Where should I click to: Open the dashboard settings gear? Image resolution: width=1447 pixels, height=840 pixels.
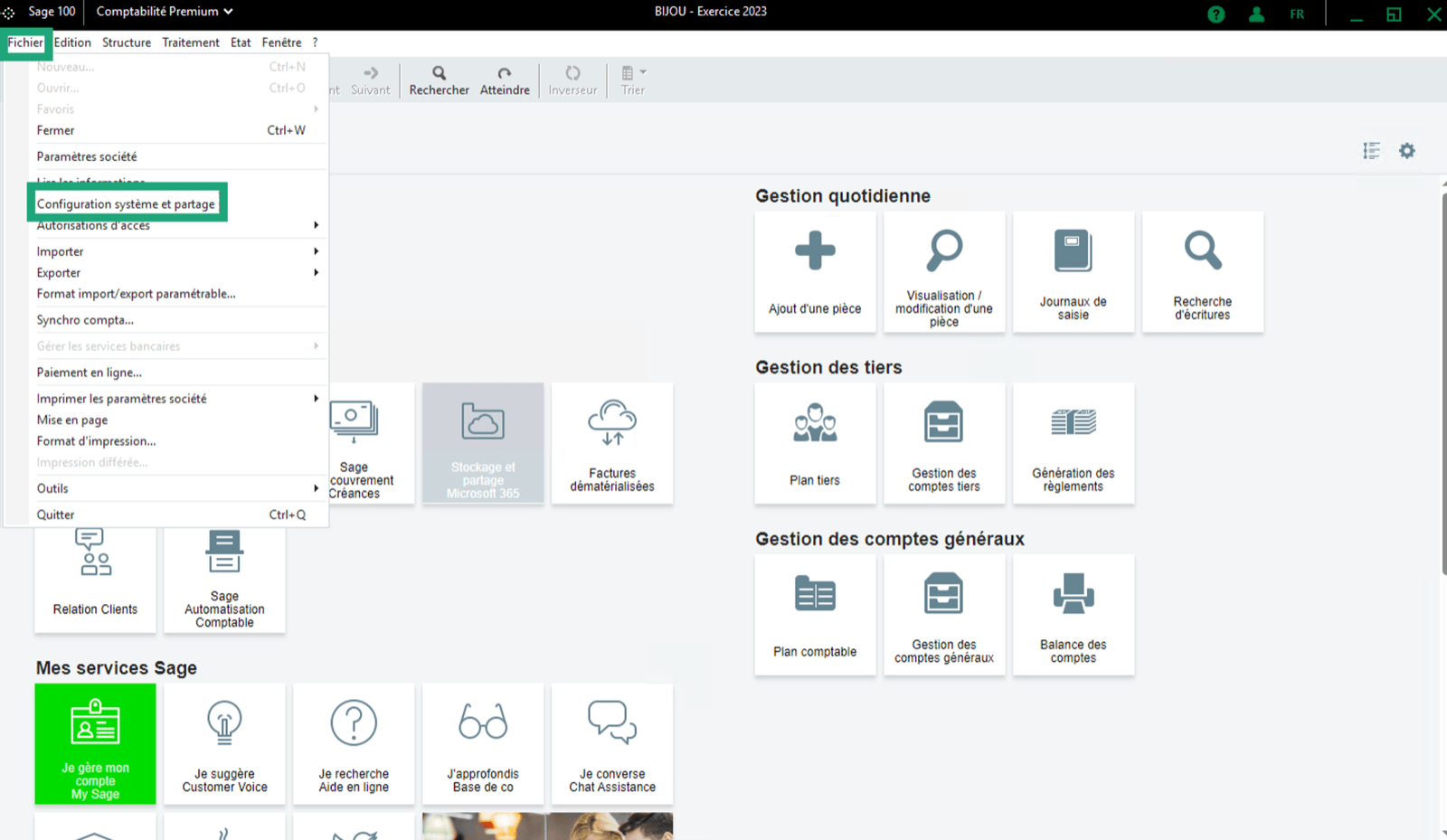(1407, 151)
